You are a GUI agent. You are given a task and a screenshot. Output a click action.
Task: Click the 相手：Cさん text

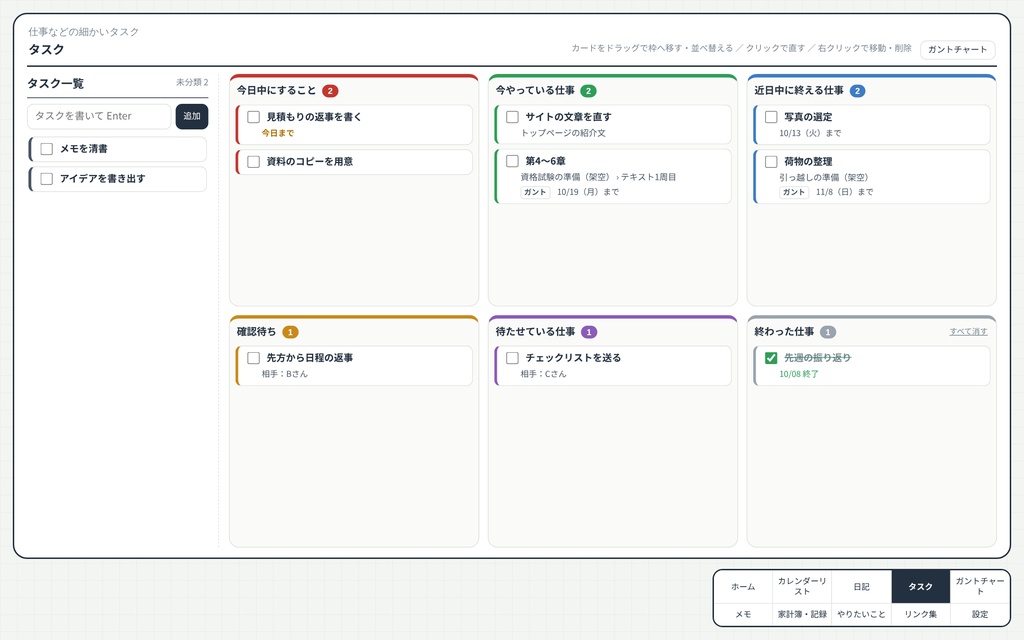[543, 374]
